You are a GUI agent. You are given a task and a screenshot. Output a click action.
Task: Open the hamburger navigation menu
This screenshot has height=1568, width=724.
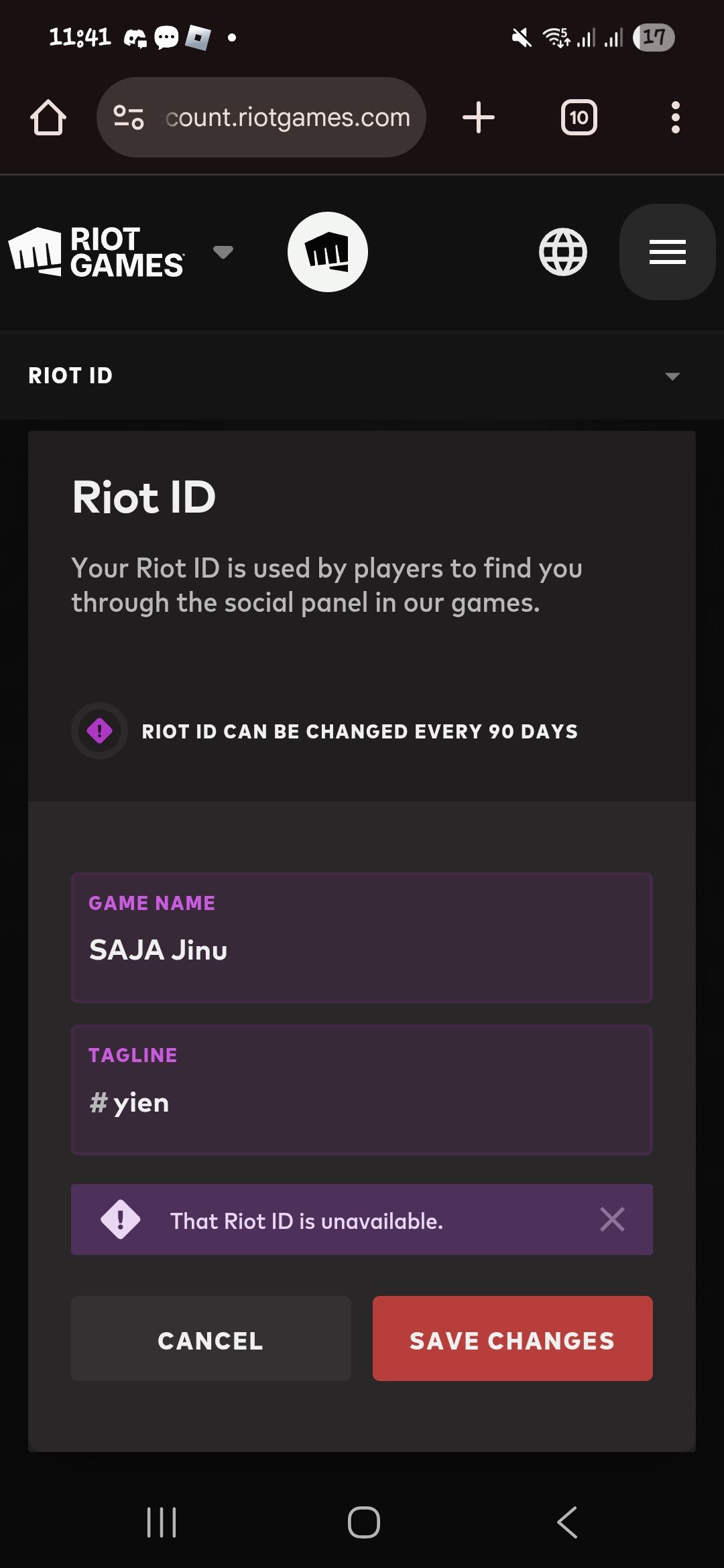pos(667,252)
